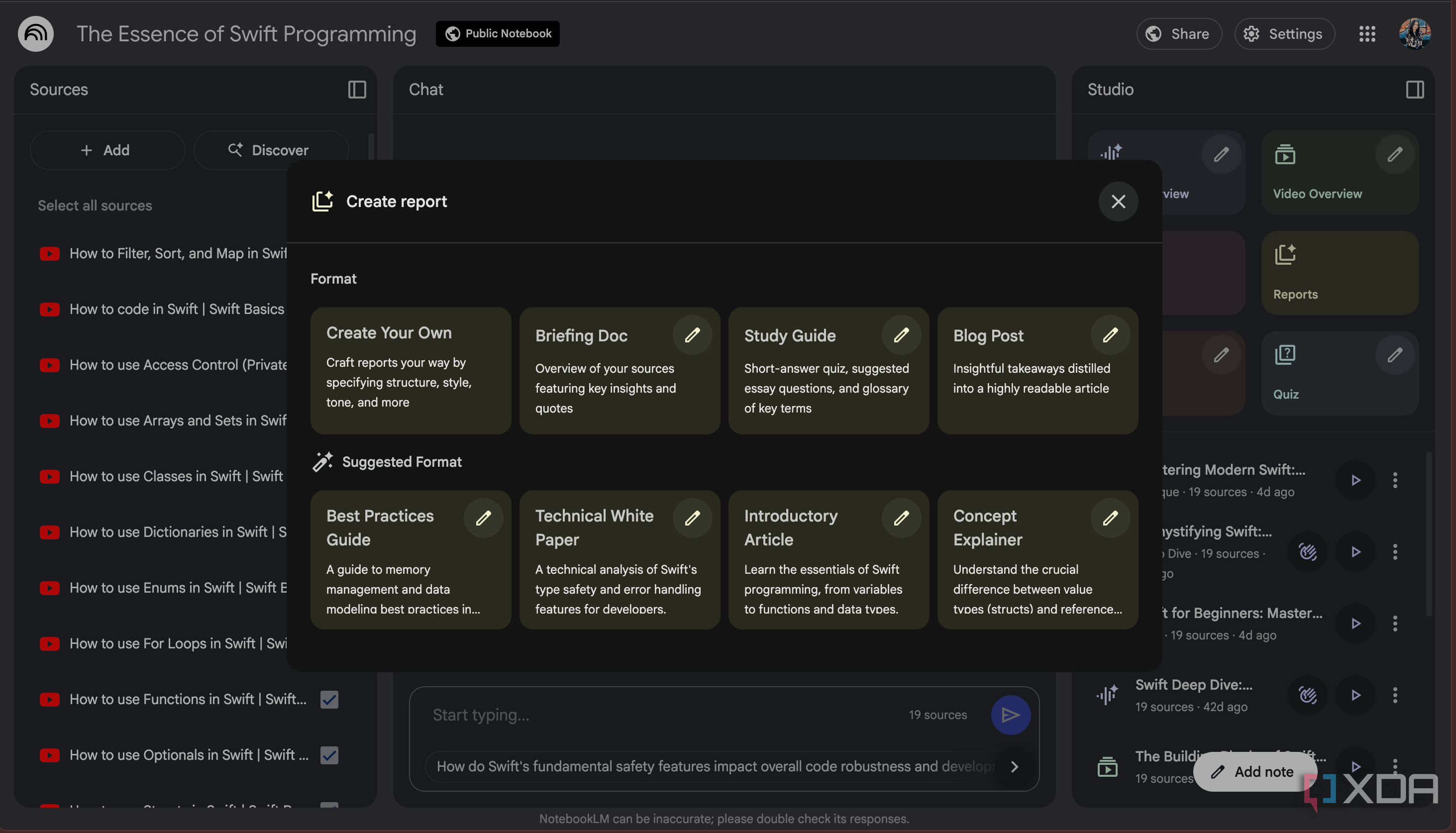Uncheck the How to use Functions source
The width and height of the screenshot is (1456, 833).
point(329,699)
